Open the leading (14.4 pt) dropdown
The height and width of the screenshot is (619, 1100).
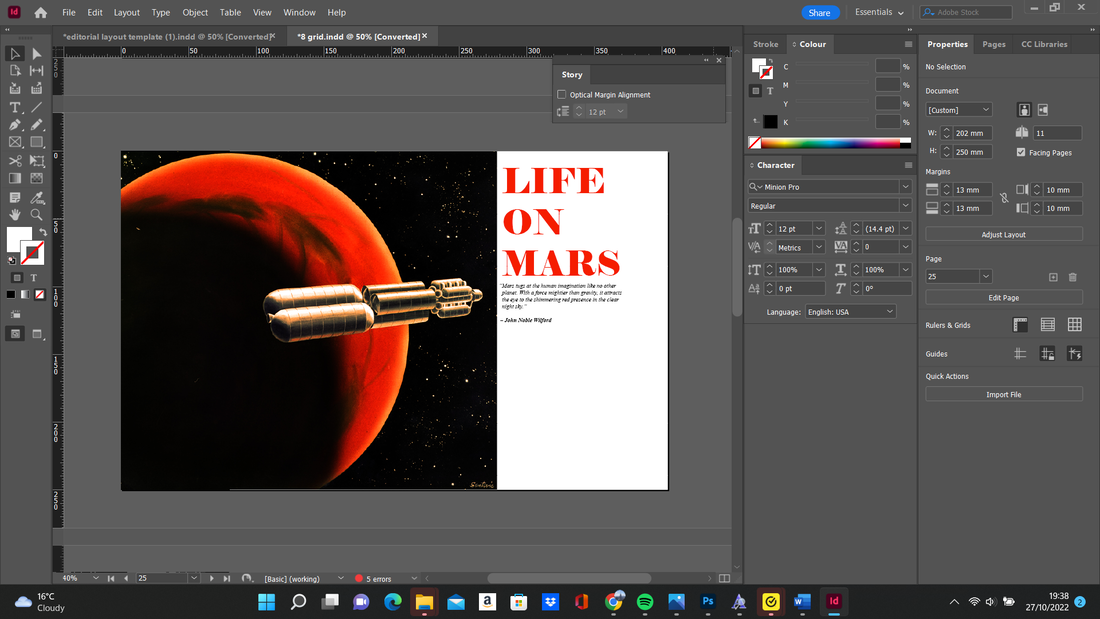tap(906, 229)
